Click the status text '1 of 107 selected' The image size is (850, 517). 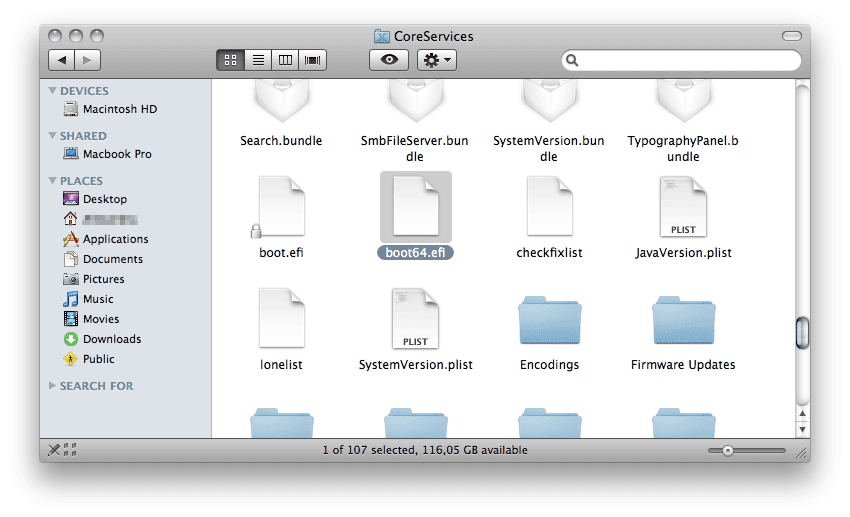point(369,450)
